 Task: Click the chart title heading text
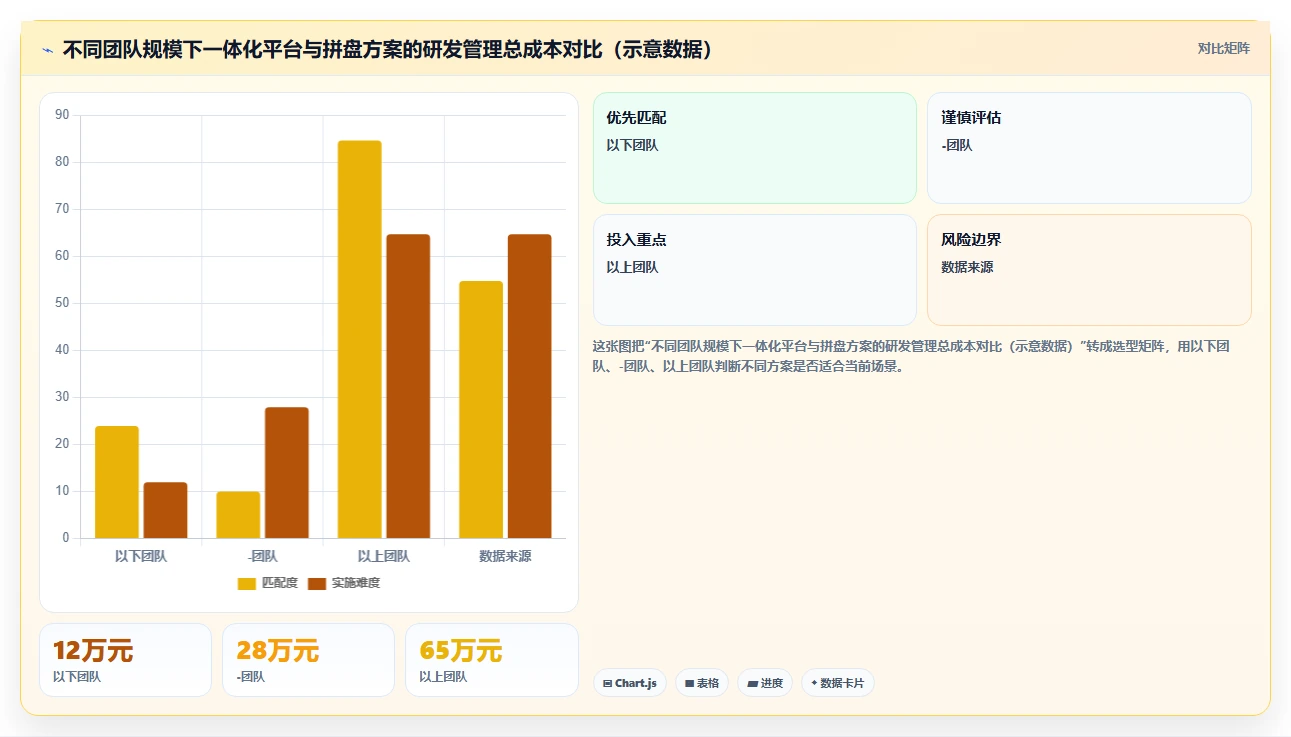(387, 50)
